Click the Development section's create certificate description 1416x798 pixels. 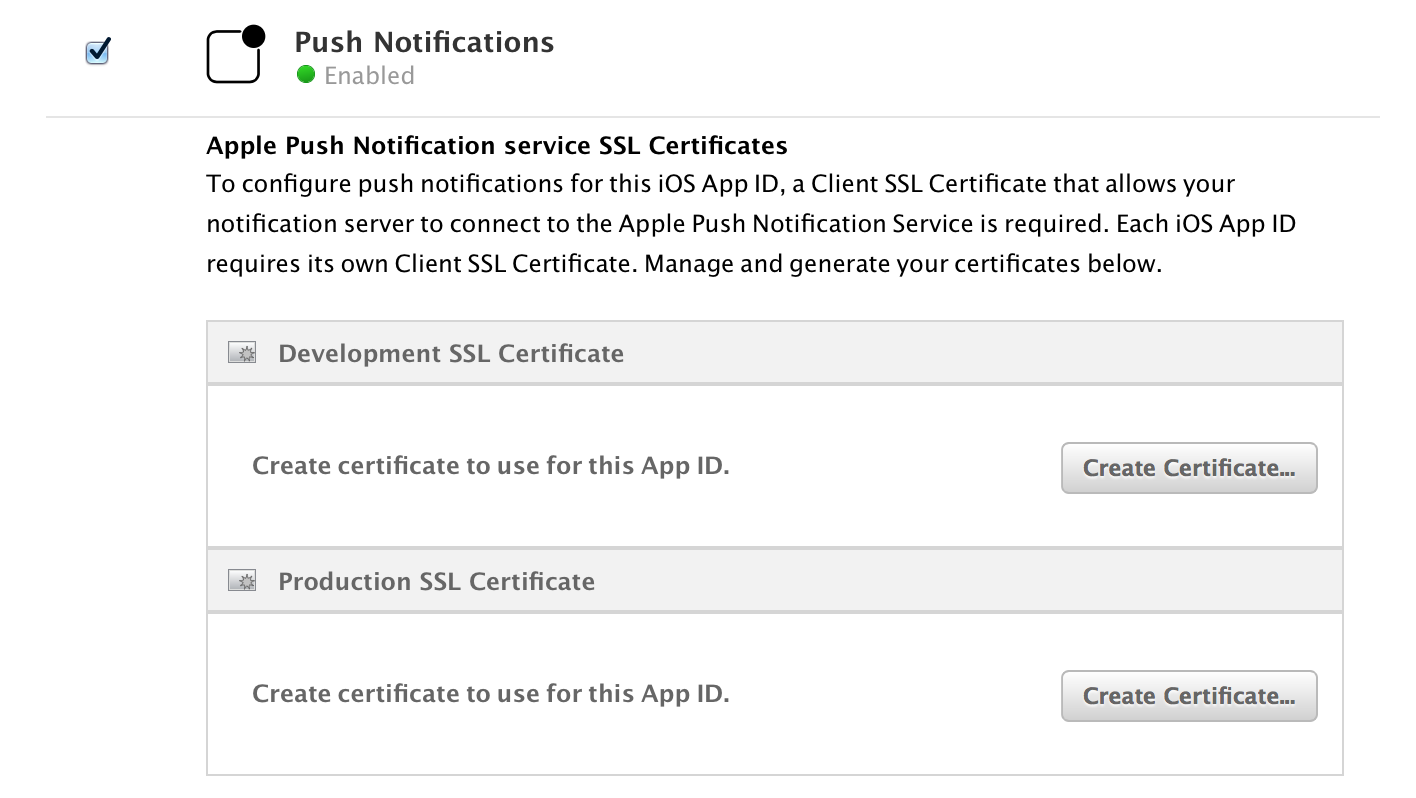tap(490, 466)
